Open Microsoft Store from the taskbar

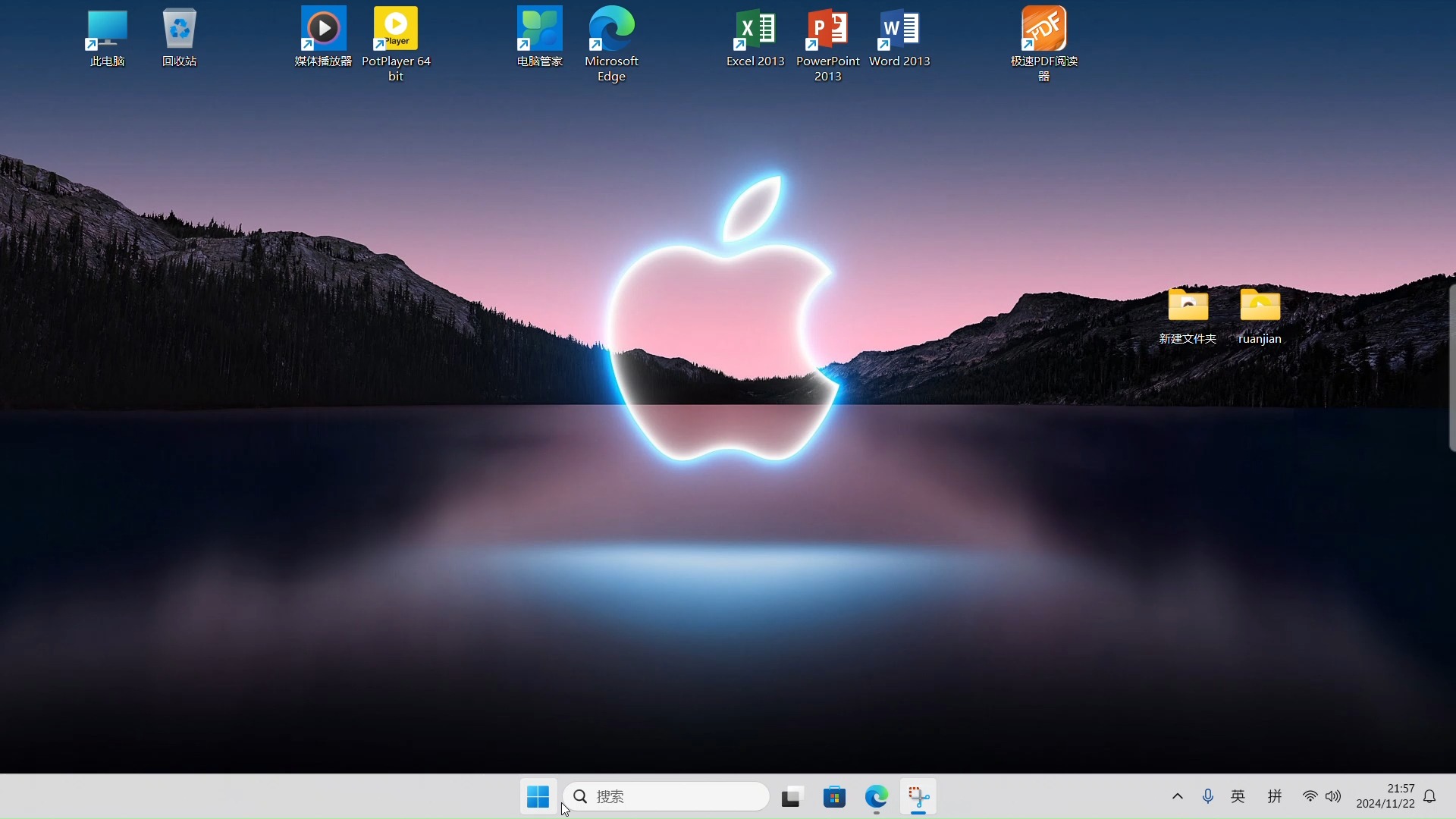coord(834,796)
